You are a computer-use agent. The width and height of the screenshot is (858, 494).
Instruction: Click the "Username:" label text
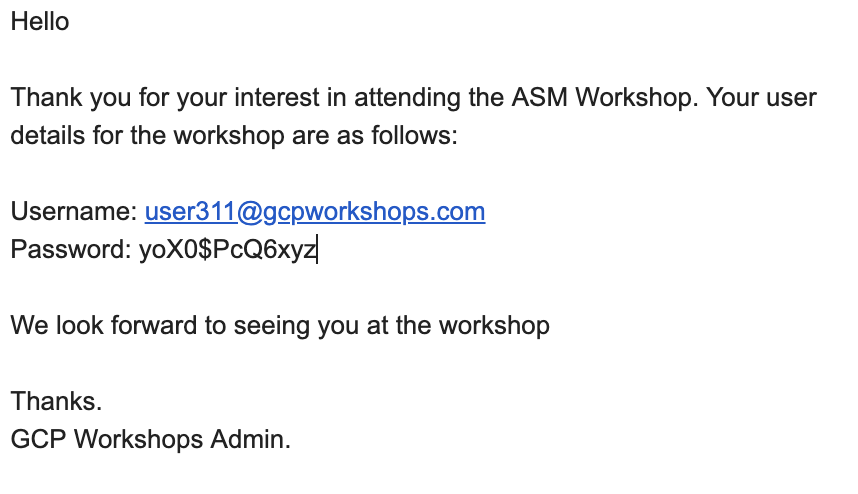74,212
